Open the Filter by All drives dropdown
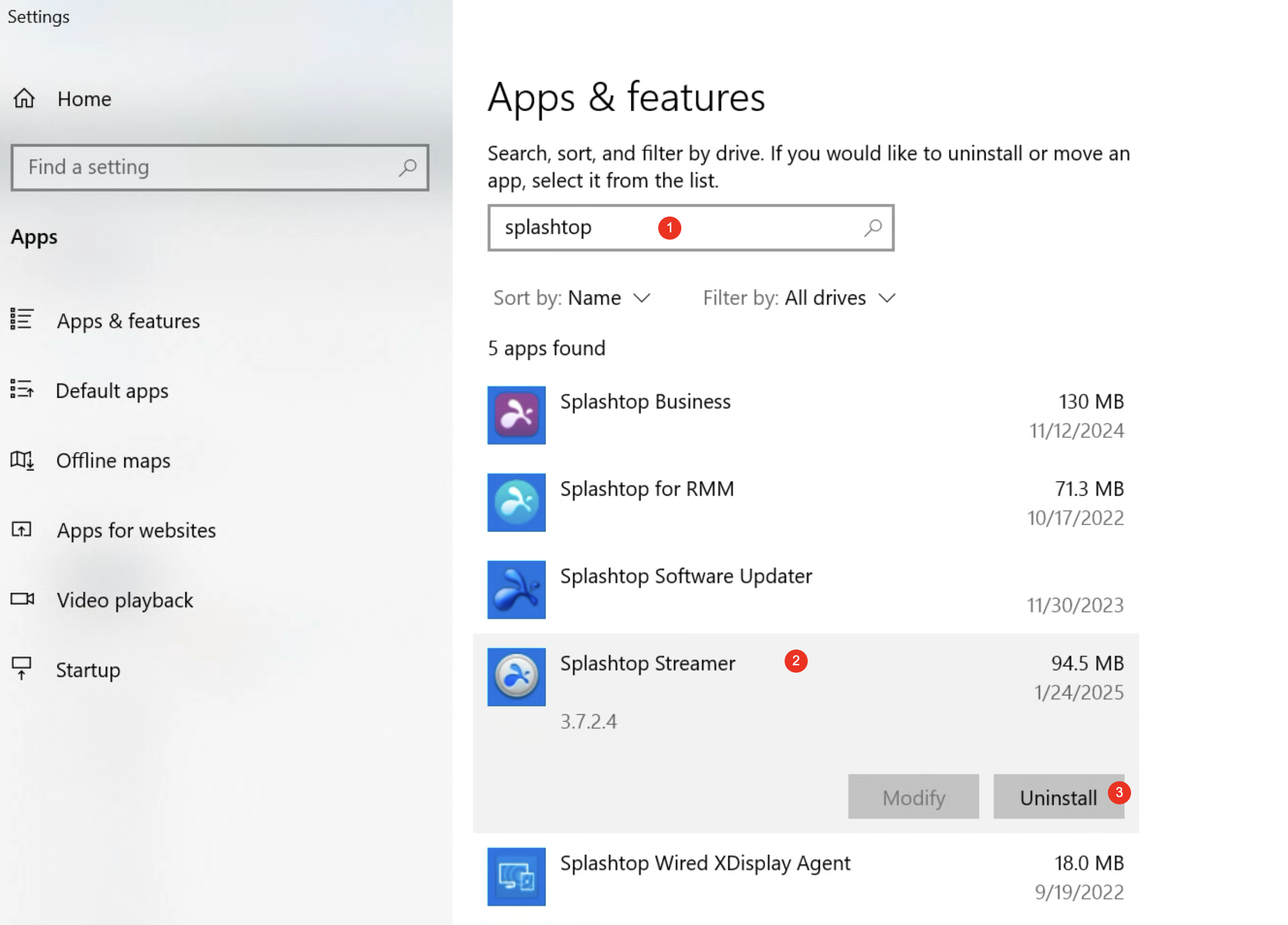Screen dimensions: 1288x925 pos(799,298)
